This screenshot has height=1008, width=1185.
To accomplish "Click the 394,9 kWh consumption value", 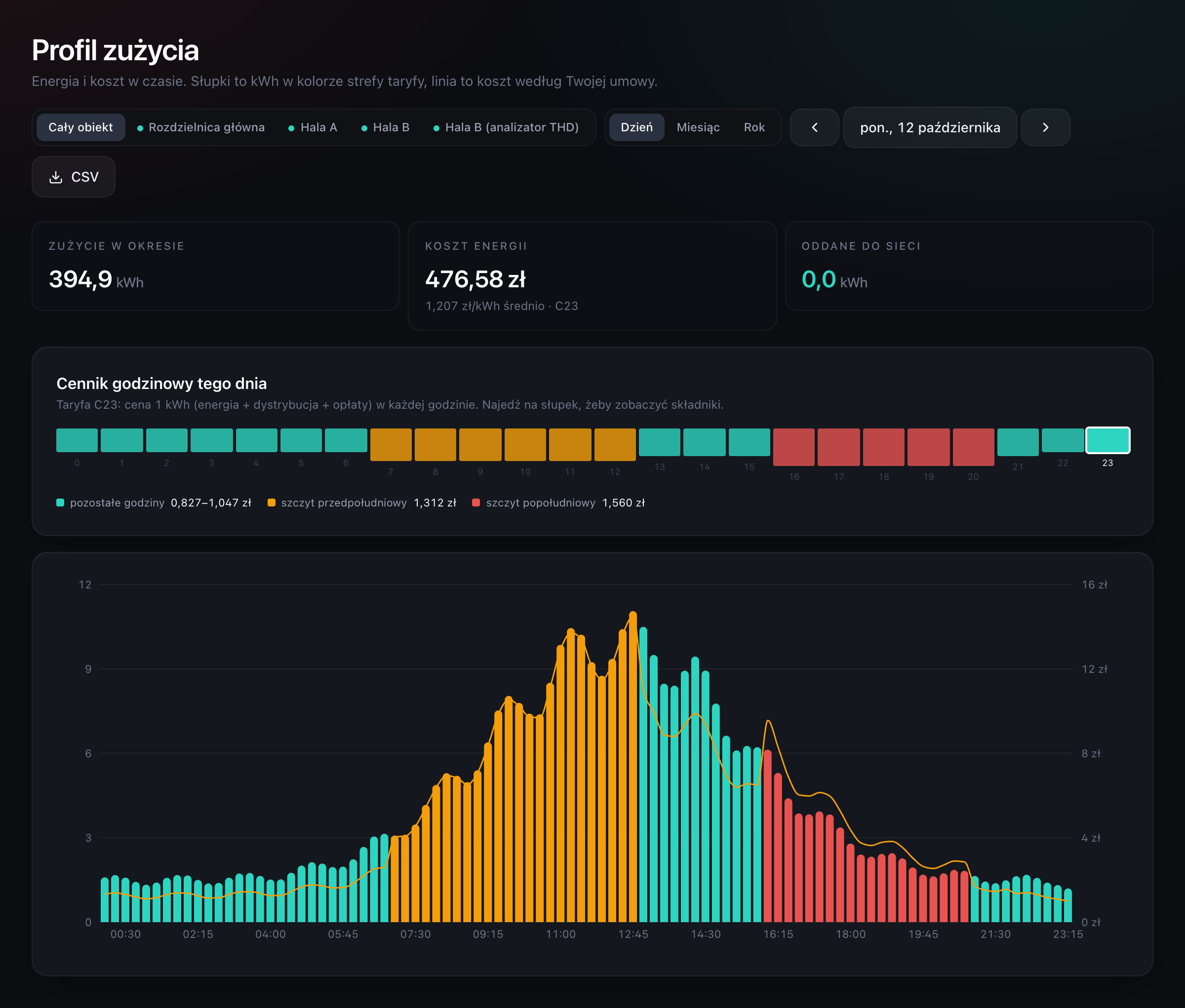I will (x=96, y=279).
